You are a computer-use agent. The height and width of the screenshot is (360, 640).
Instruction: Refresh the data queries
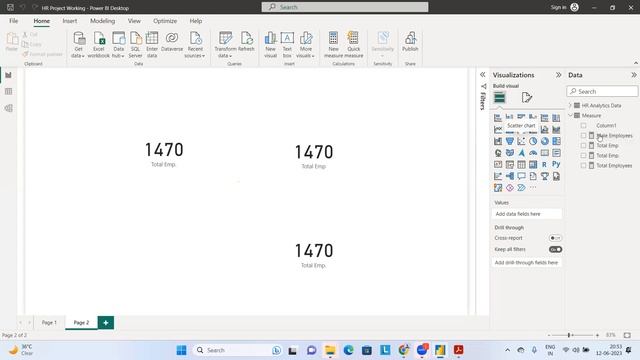tap(246, 42)
